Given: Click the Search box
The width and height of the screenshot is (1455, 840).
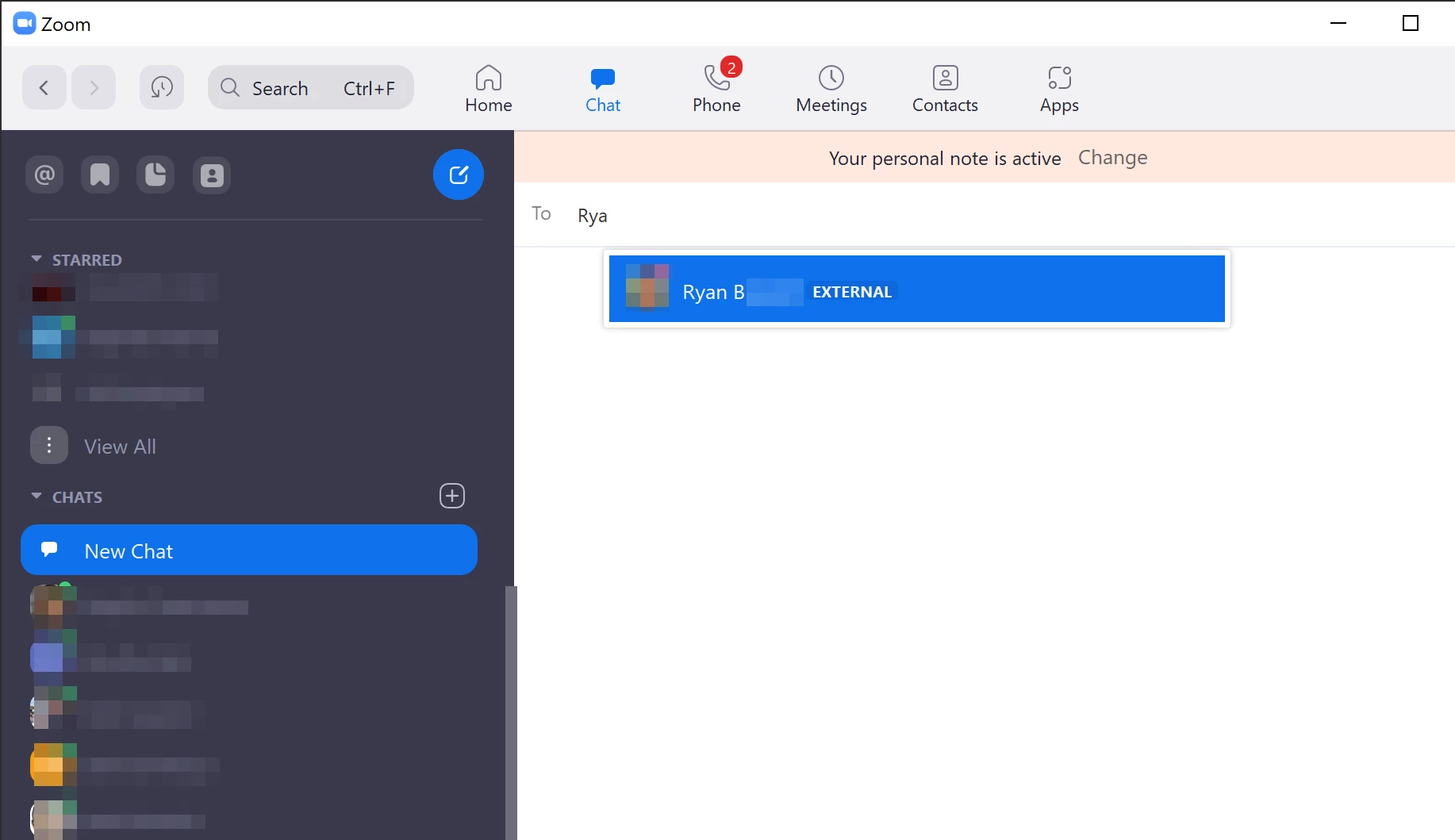Looking at the screenshot, I should click(x=311, y=87).
